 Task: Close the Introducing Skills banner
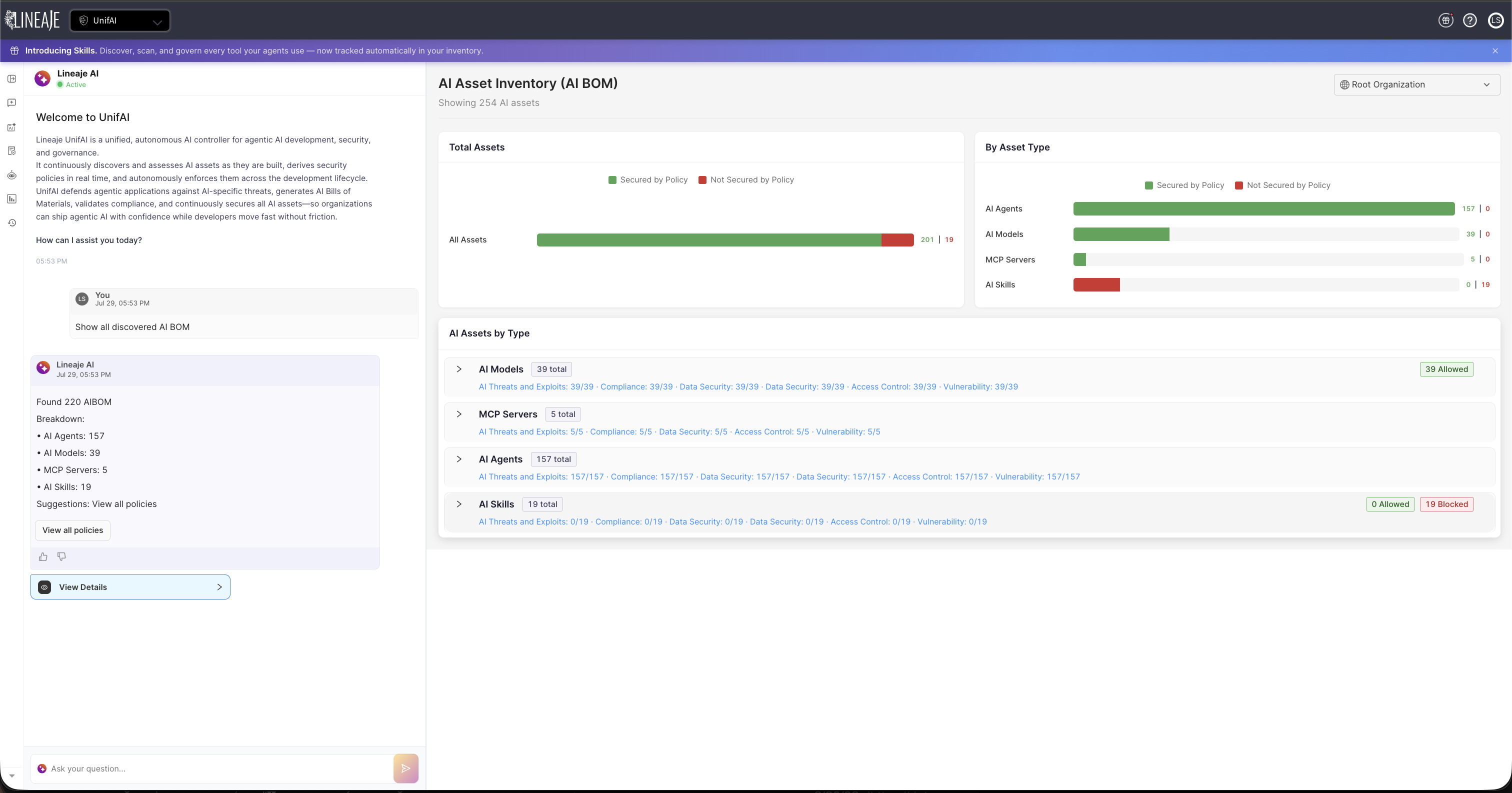pyautogui.click(x=1495, y=51)
